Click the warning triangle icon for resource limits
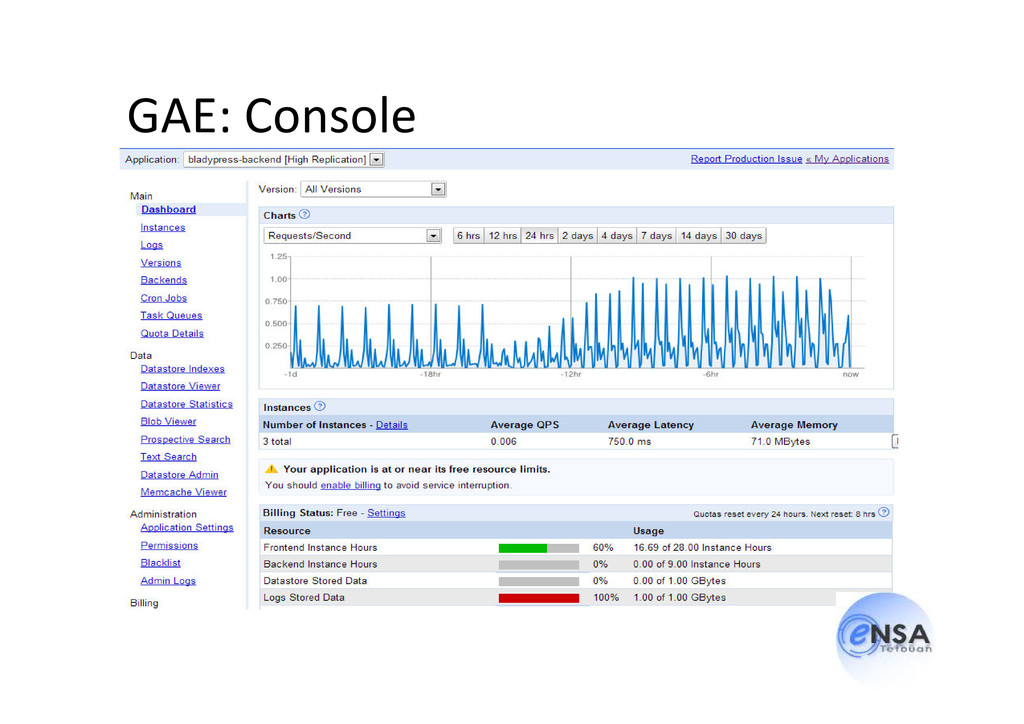The height and width of the screenshot is (724, 1024). [271, 469]
